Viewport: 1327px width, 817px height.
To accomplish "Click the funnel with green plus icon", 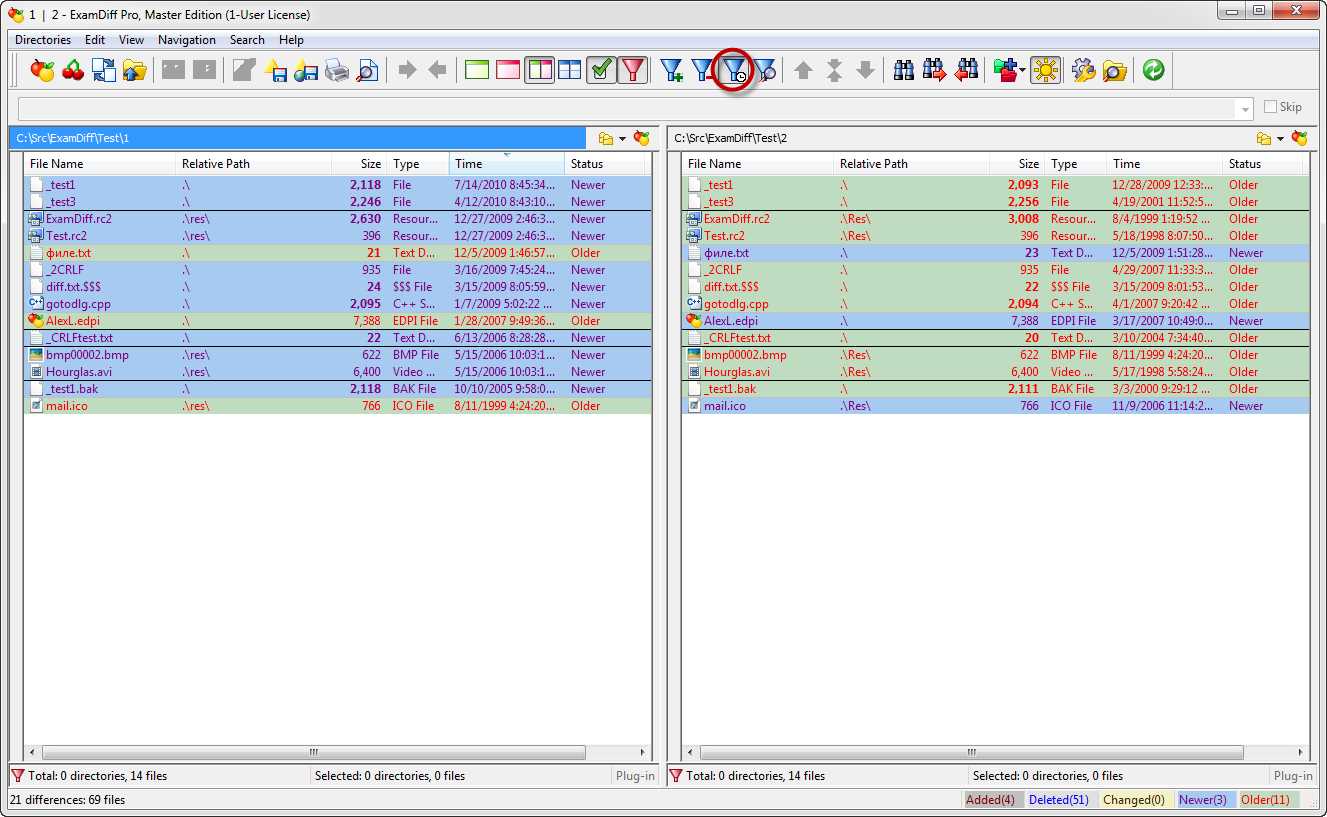I will 672,70.
